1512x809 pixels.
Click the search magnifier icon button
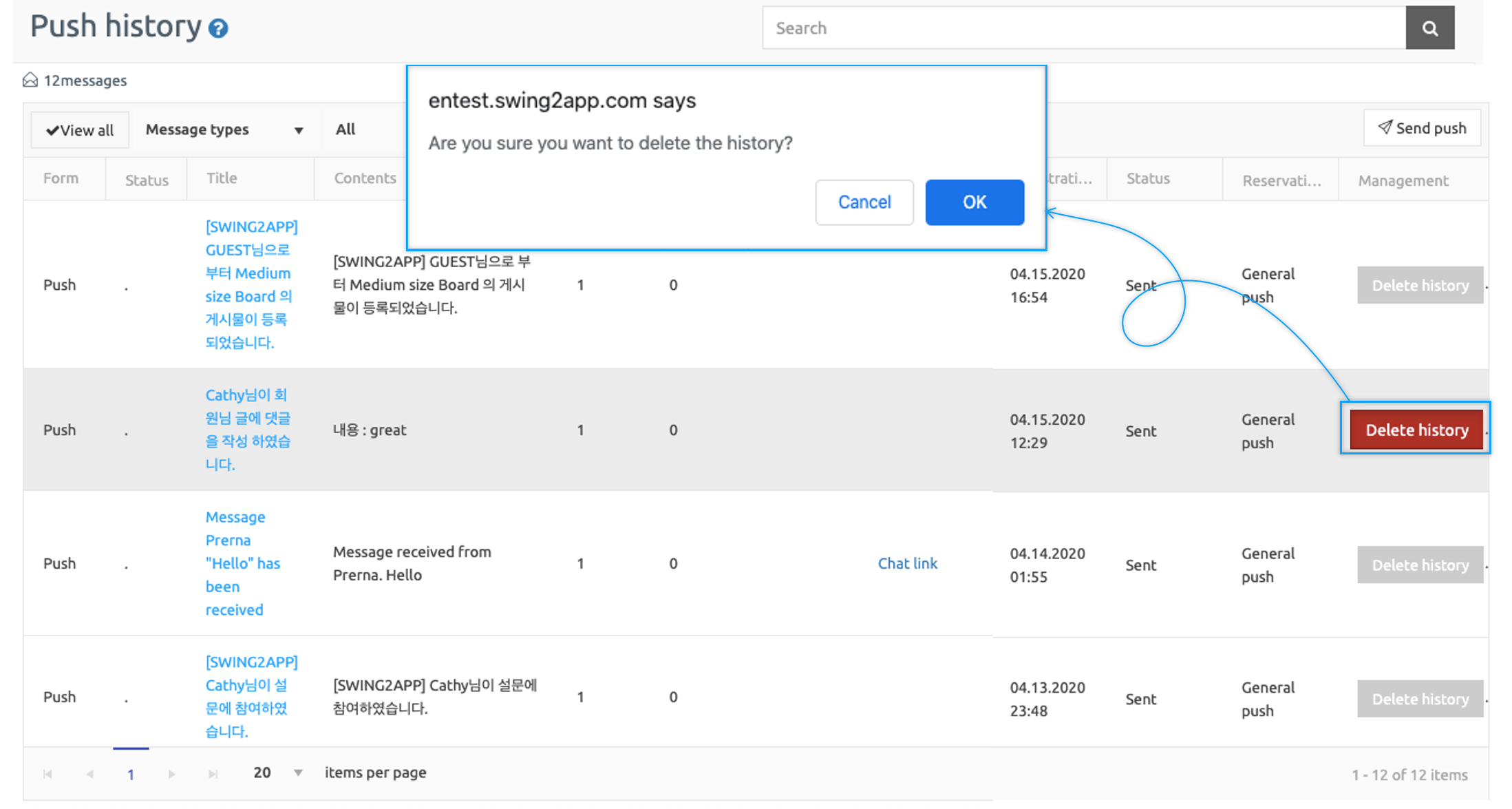[x=1429, y=28]
